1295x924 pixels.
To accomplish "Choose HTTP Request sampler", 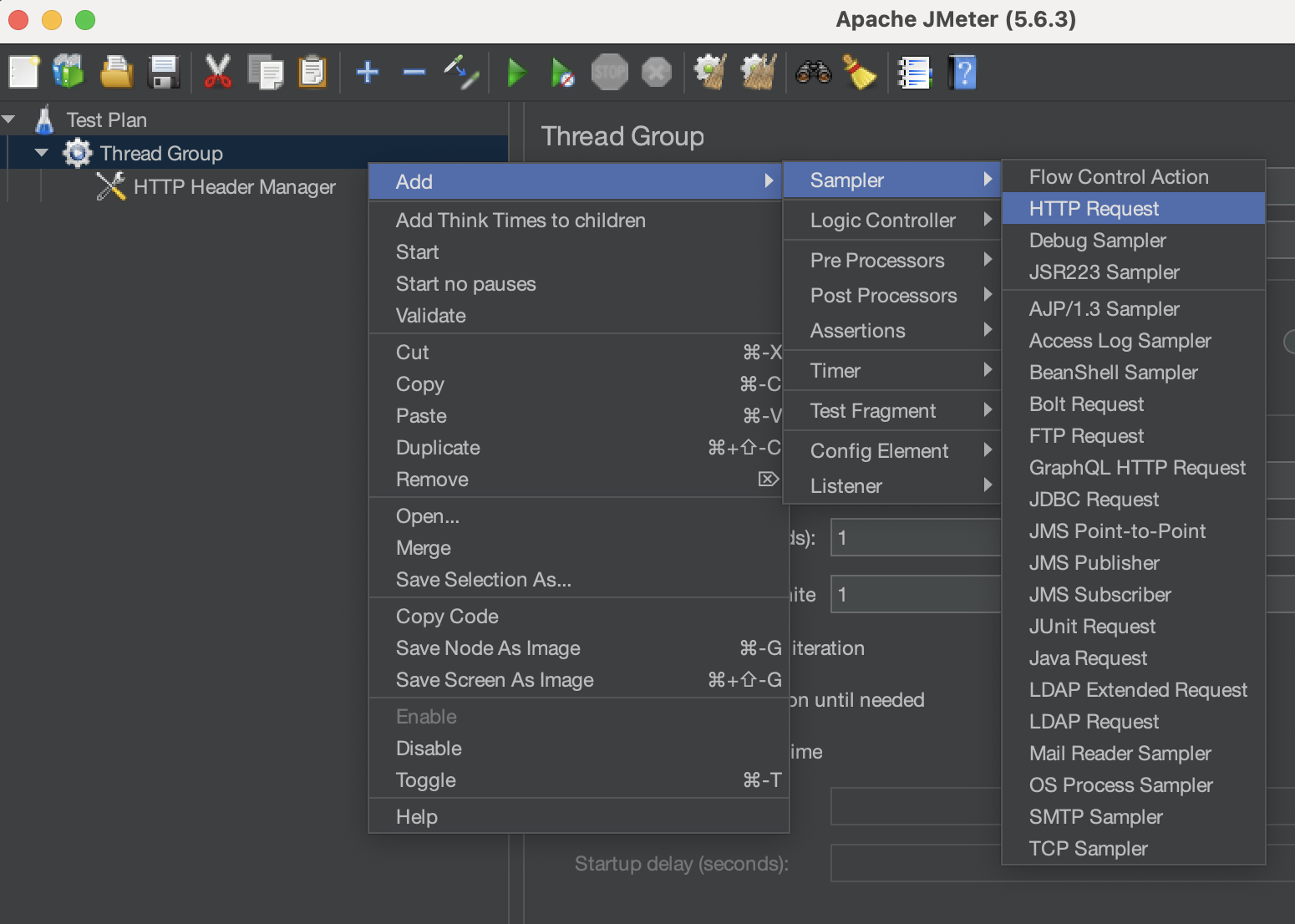I will [x=1134, y=208].
